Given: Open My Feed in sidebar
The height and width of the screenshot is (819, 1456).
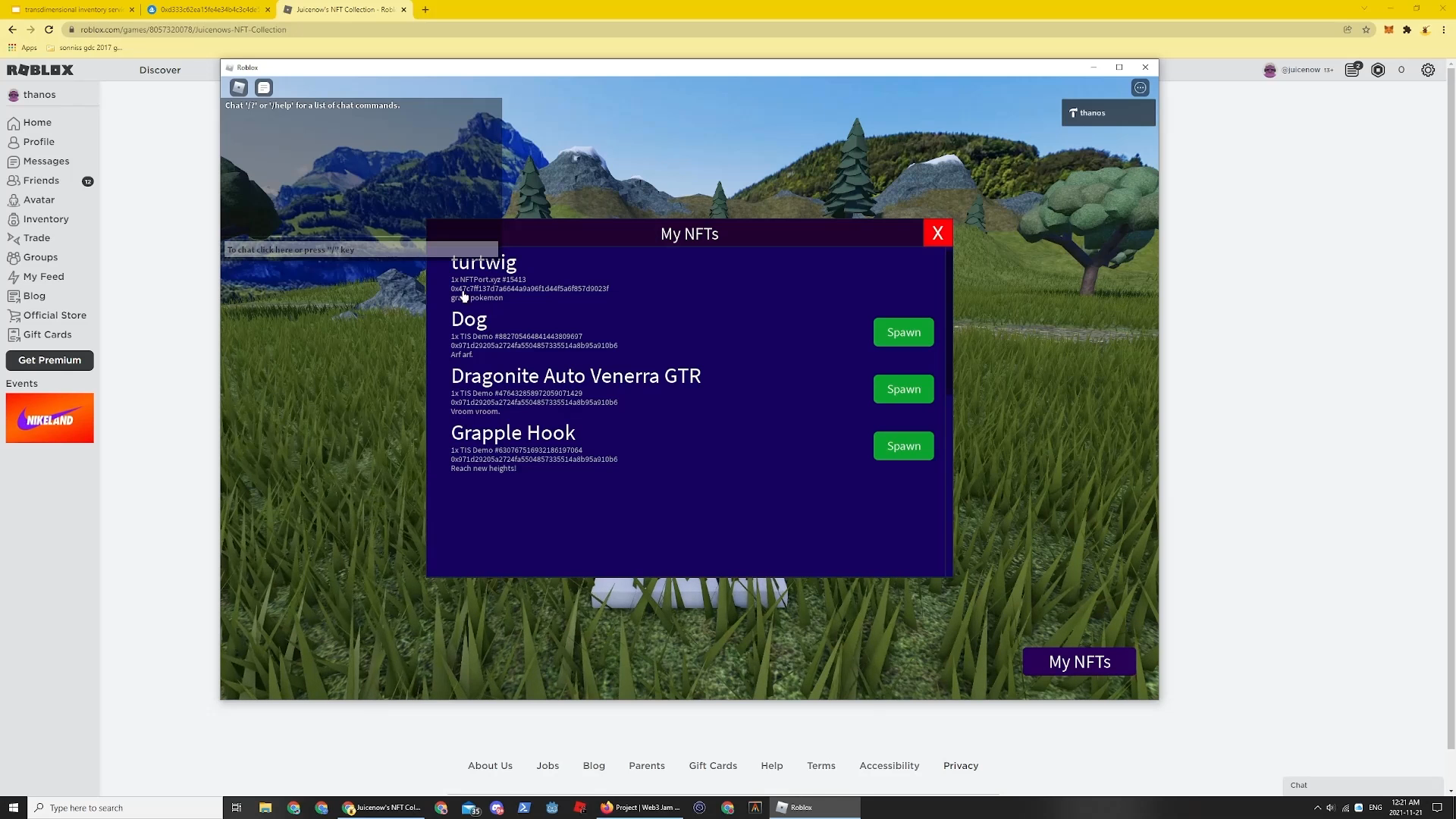Looking at the screenshot, I should (36, 277).
